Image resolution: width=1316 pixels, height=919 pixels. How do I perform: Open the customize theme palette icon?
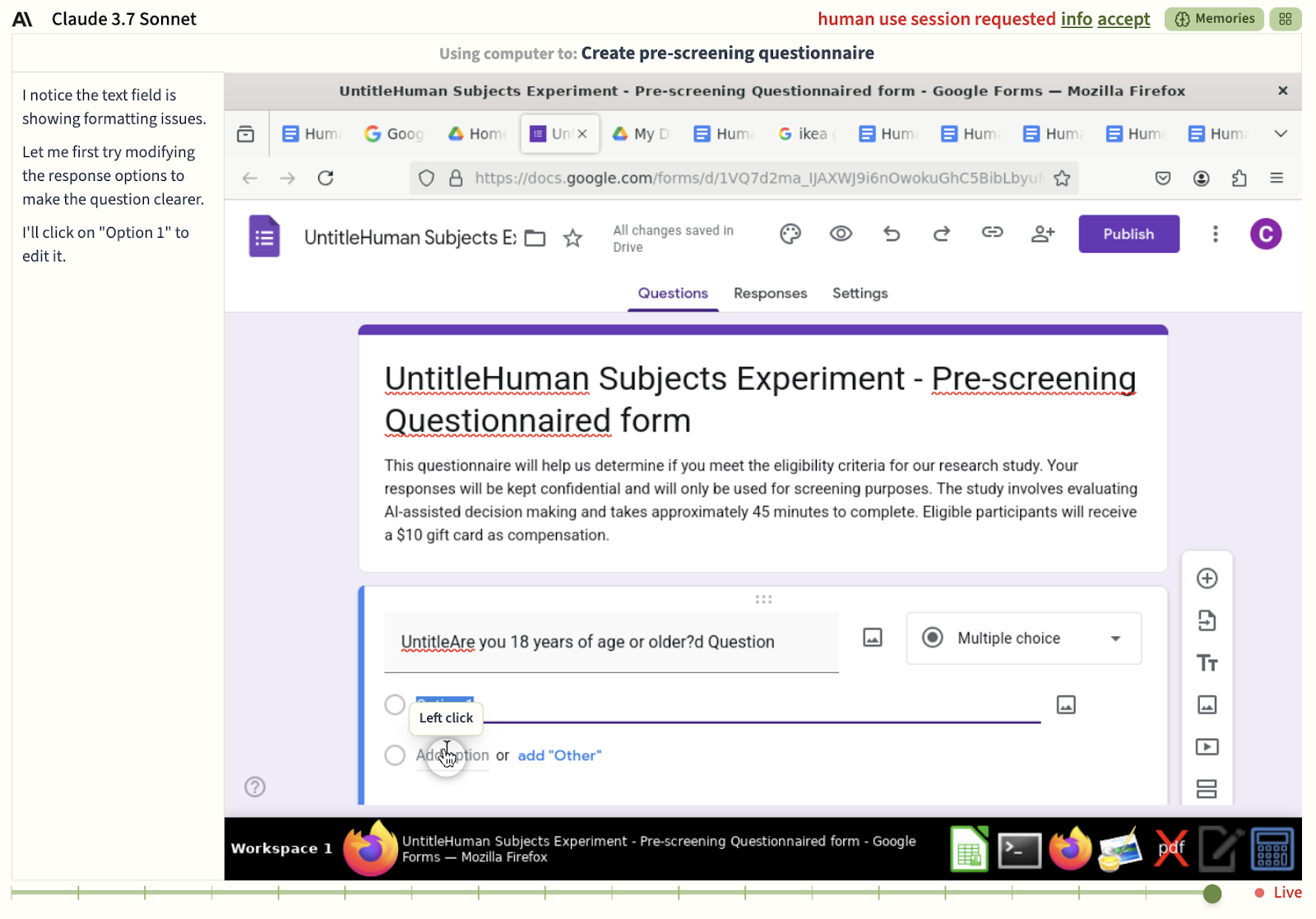790,234
